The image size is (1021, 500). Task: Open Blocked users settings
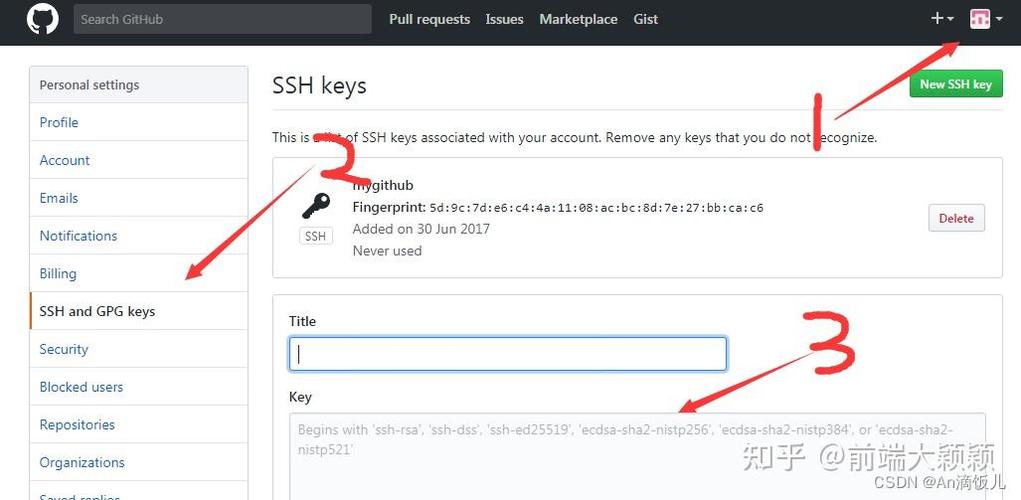pos(81,387)
